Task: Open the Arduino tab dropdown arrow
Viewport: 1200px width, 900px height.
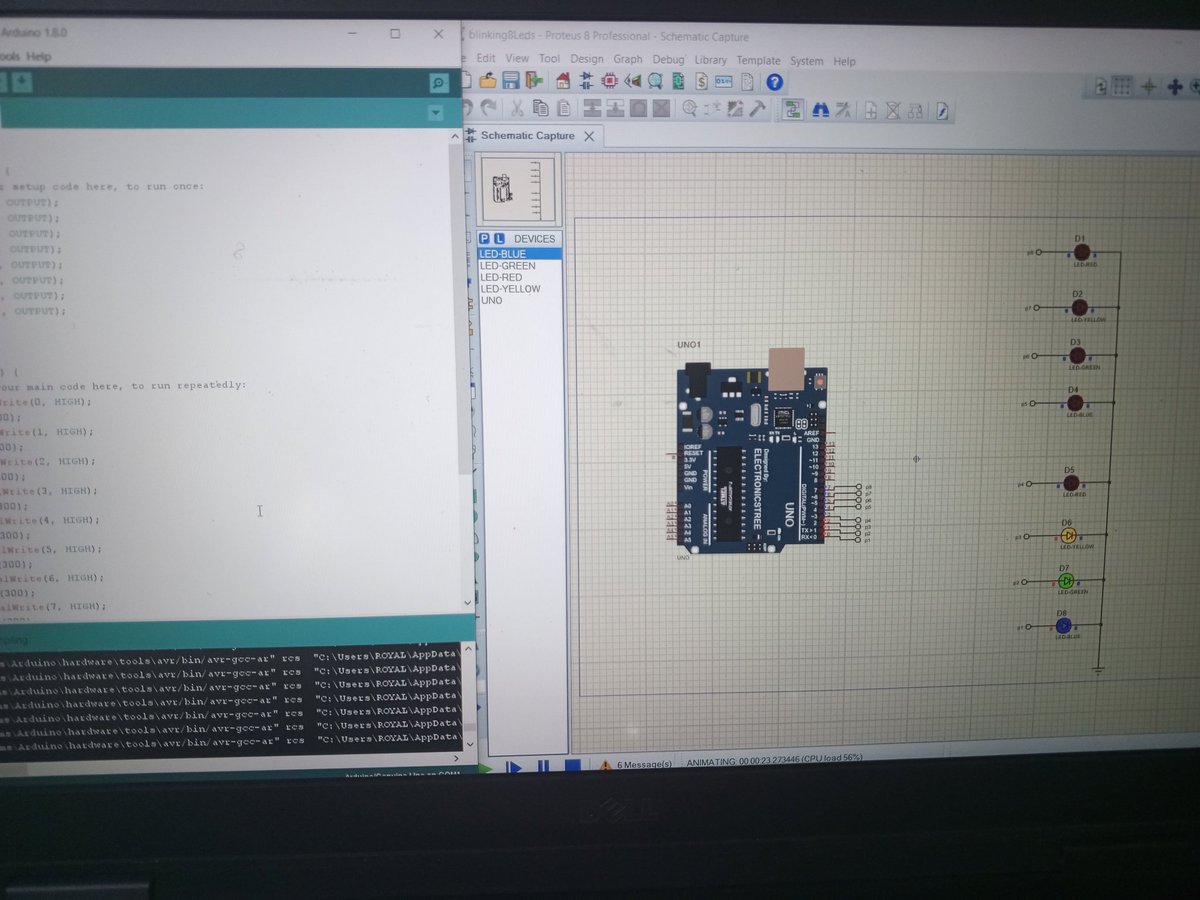Action: tap(435, 113)
